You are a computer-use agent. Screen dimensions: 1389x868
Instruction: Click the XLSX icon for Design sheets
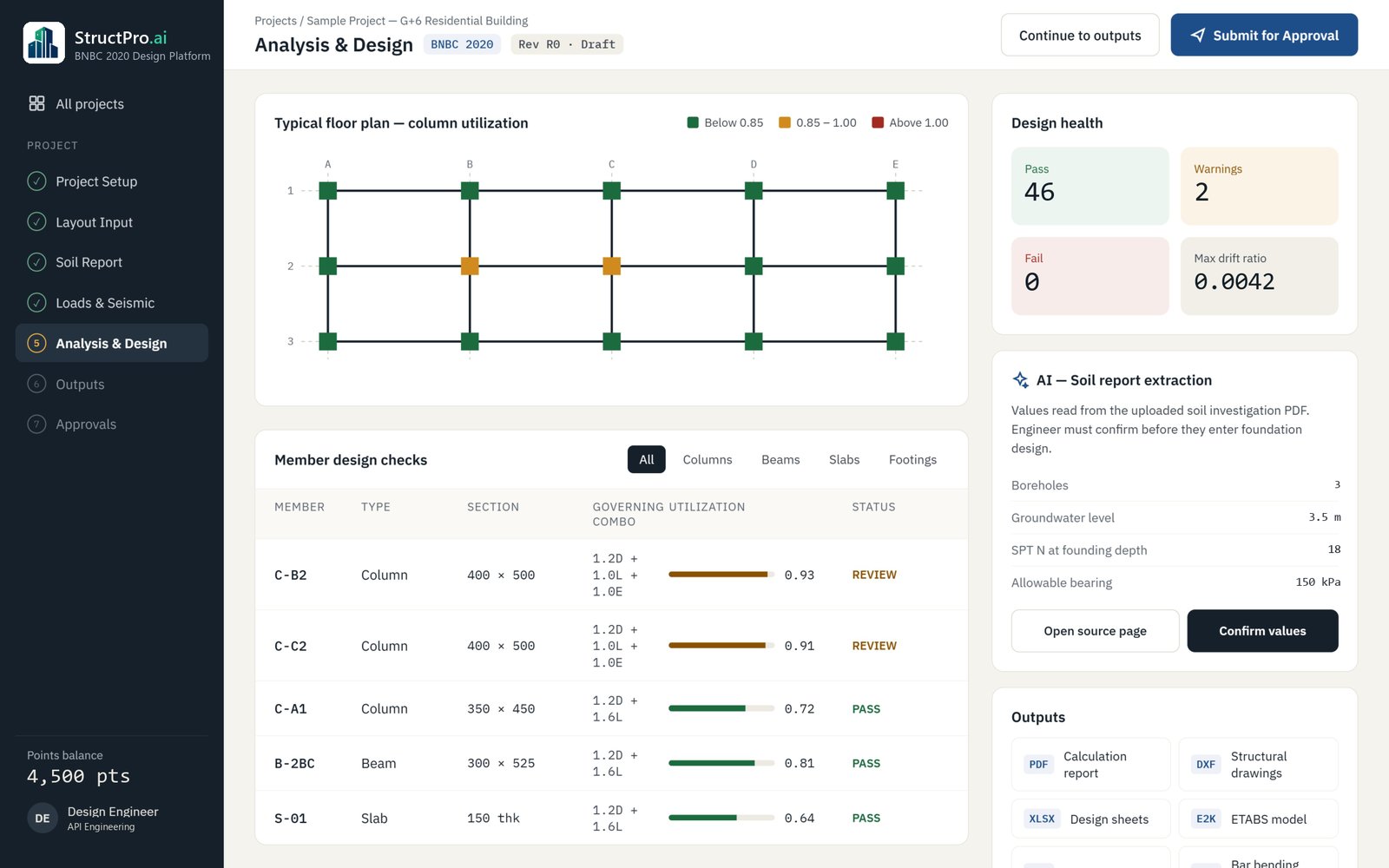1042,819
